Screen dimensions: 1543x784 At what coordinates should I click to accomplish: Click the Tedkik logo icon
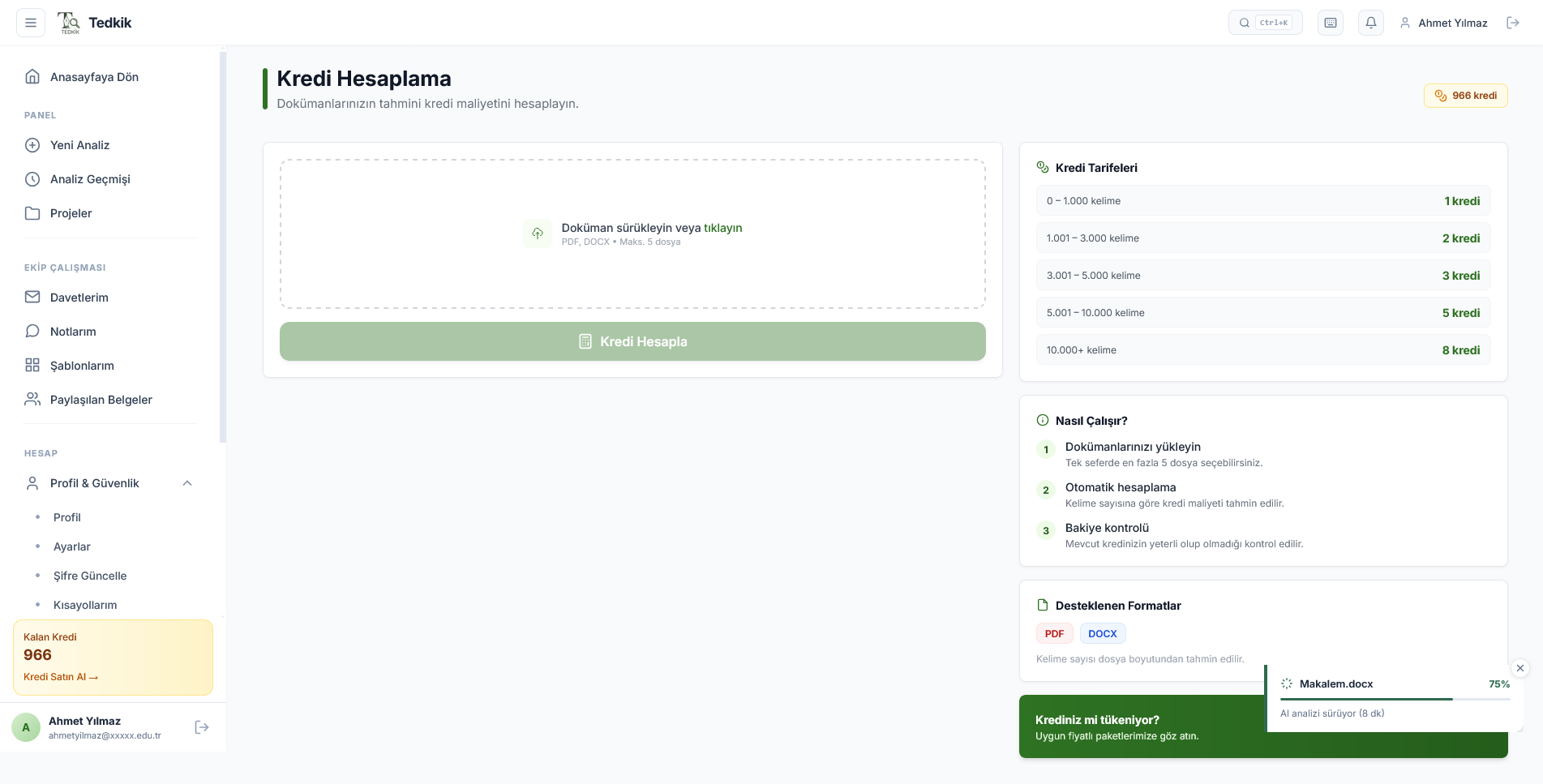click(x=70, y=23)
